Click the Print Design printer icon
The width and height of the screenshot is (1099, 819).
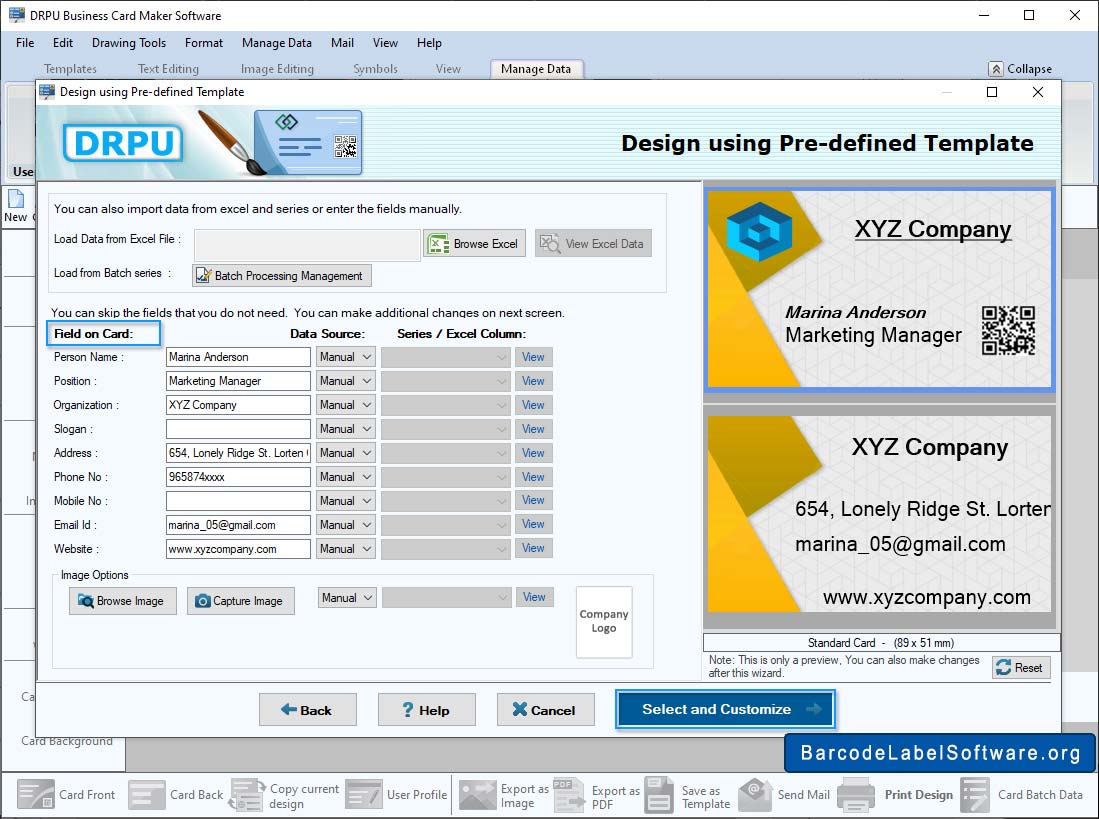pyautogui.click(x=856, y=794)
